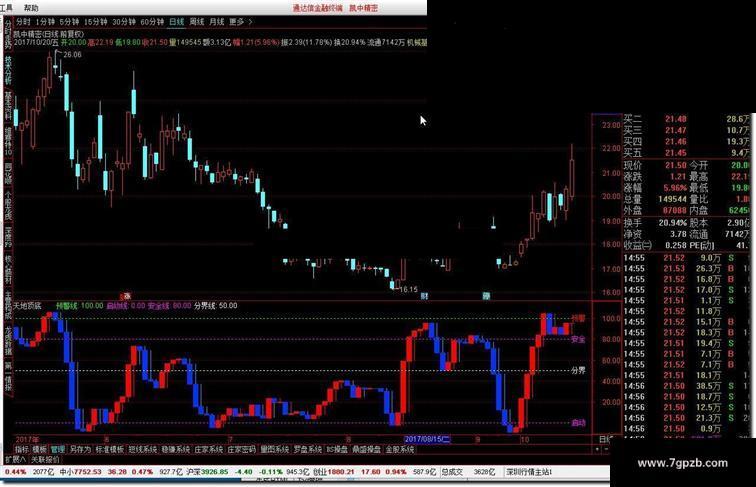Click the 涨幅 5.96% quote row
This screenshot has height=487, width=756.
point(655,188)
